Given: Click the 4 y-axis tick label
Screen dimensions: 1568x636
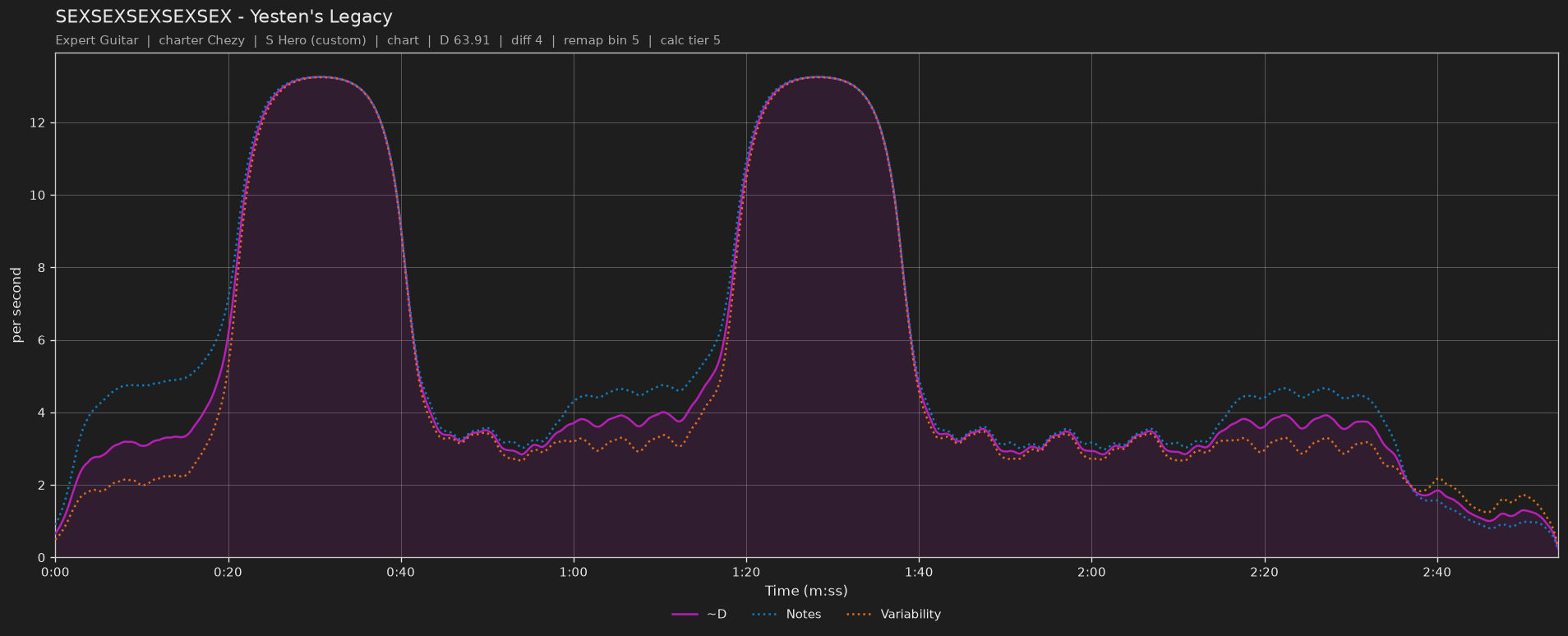Looking at the screenshot, I should (44, 413).
